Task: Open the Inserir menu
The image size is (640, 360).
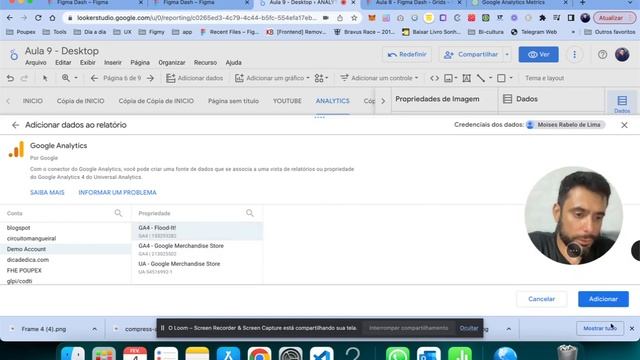Action: 113,62
